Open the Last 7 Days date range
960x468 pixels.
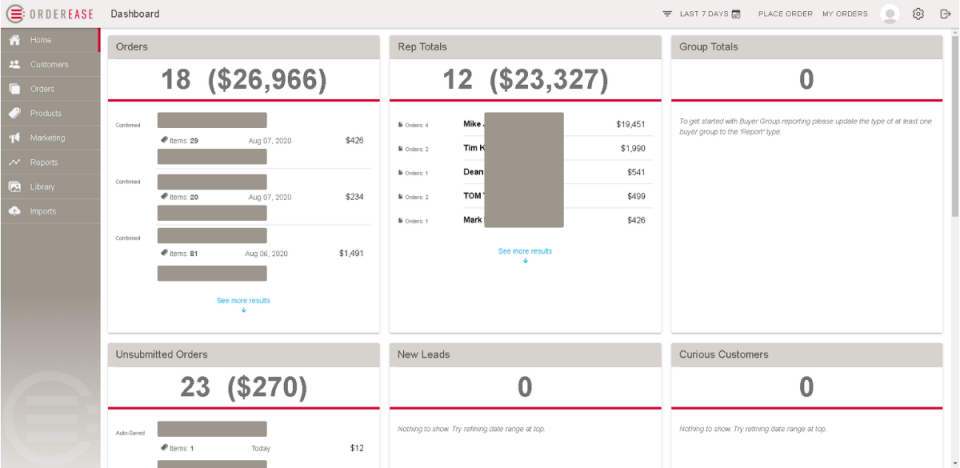coord(702,14)
